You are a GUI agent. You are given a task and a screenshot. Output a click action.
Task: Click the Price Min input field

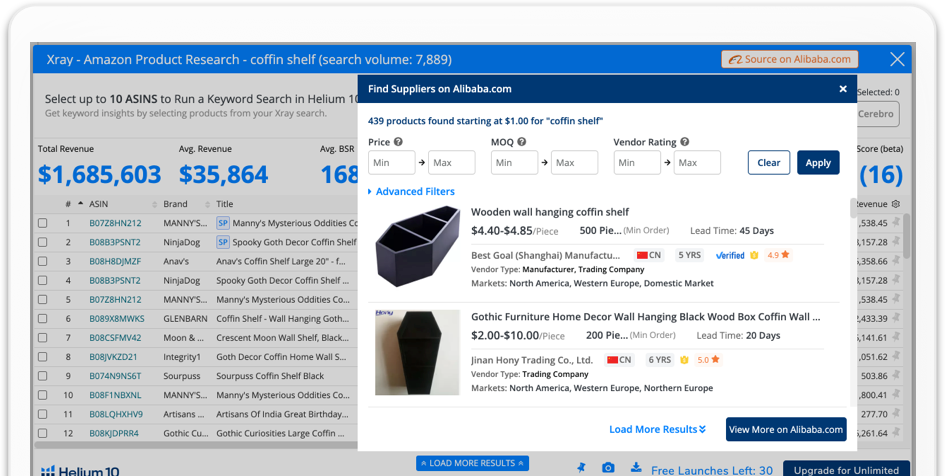(x=391, y=163)
